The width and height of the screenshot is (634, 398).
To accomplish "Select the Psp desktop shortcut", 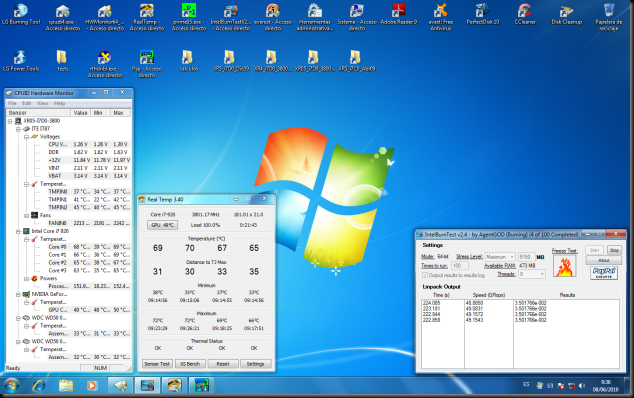I will tap(147, 65).
